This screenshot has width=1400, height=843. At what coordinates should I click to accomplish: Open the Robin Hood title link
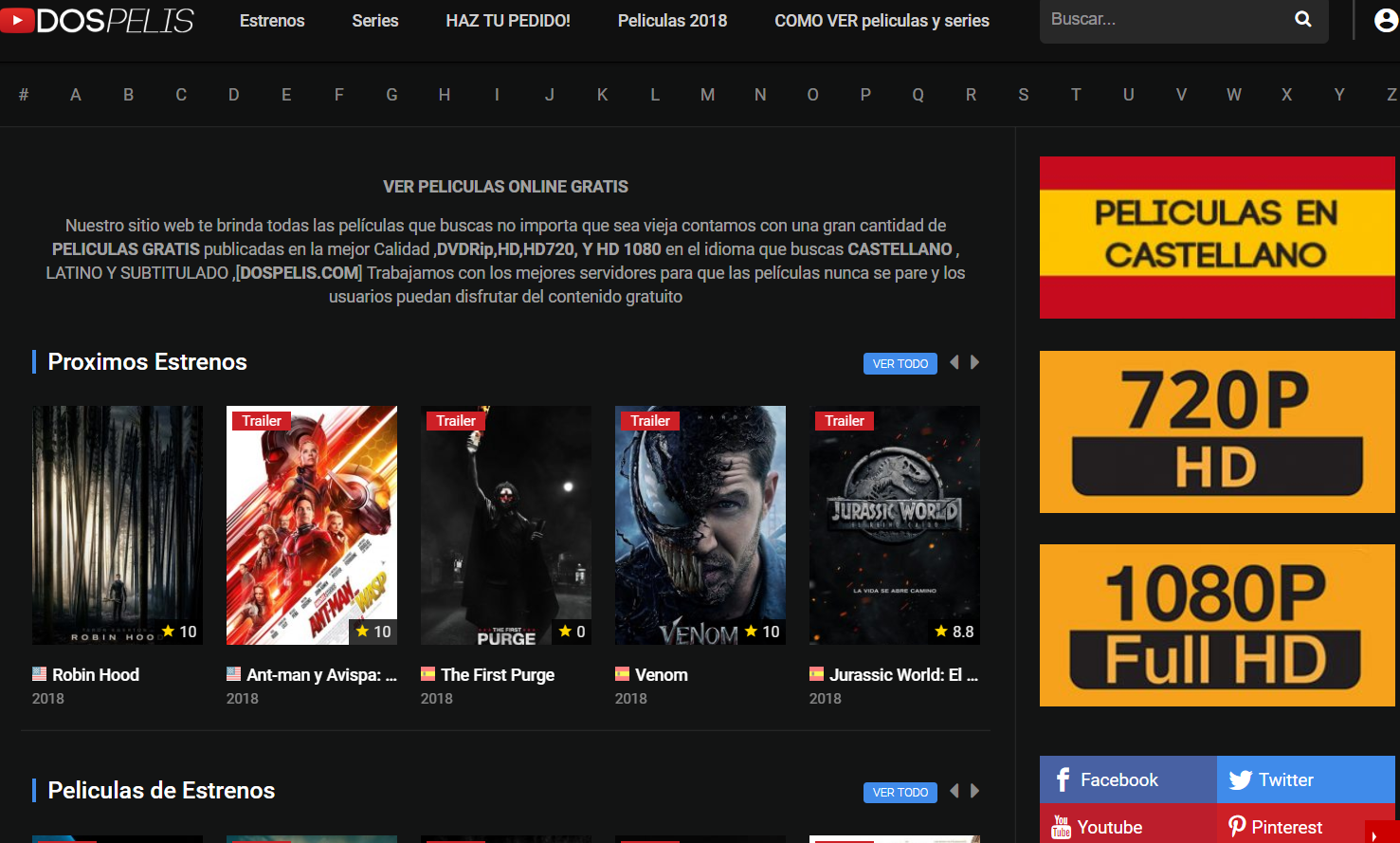click(x=96, y=674)
